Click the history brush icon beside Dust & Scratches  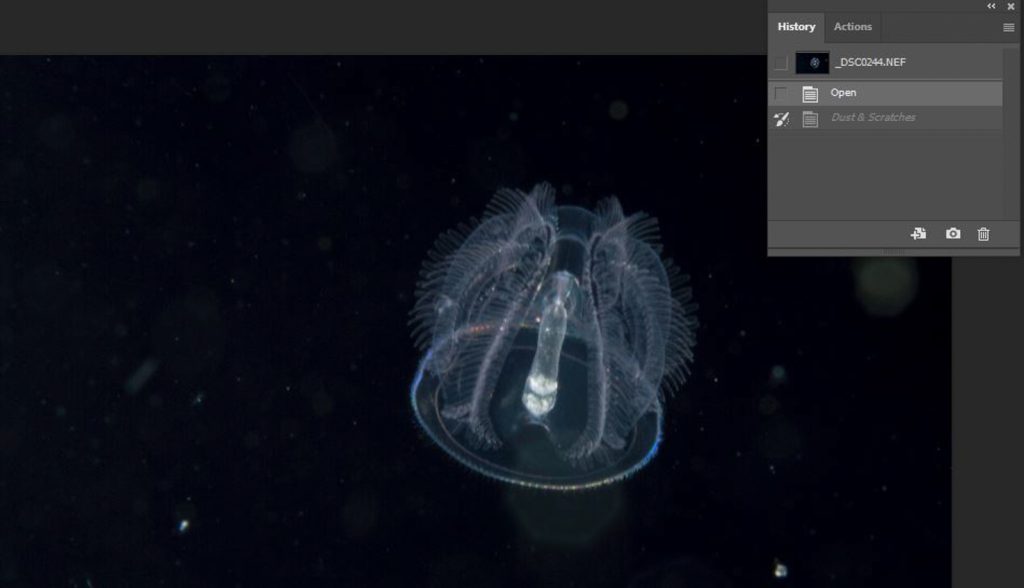coord(783,118)
